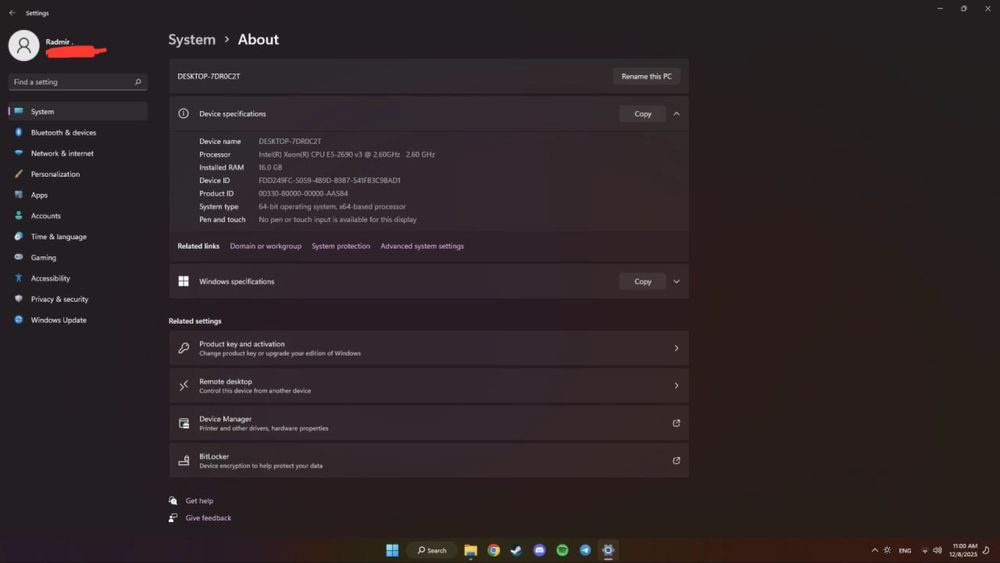Open Time & language settings
Image resolution: width=1000 pixels, height=563 pixels.
(78, 237)
